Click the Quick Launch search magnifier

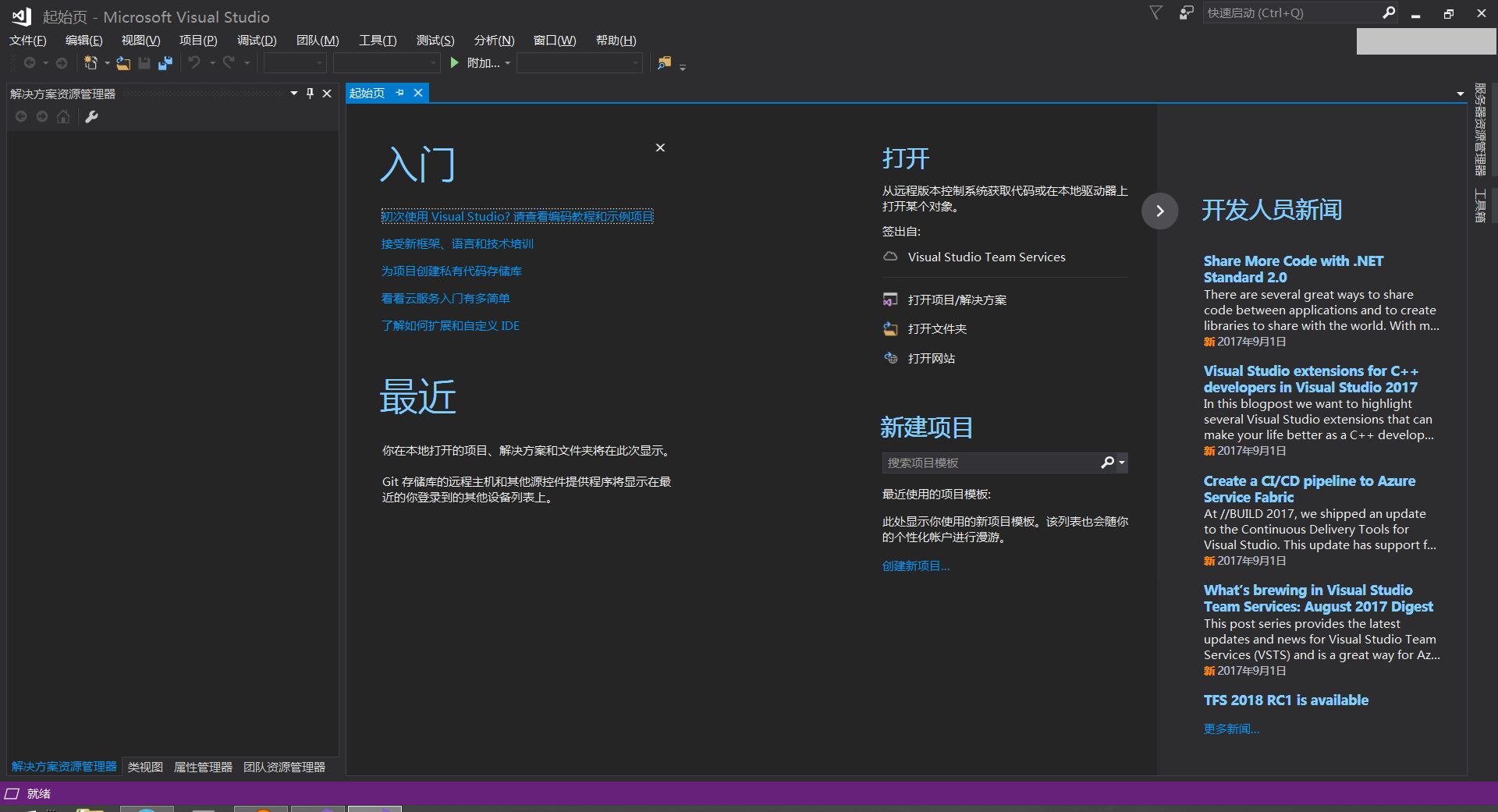(1389, 12)
